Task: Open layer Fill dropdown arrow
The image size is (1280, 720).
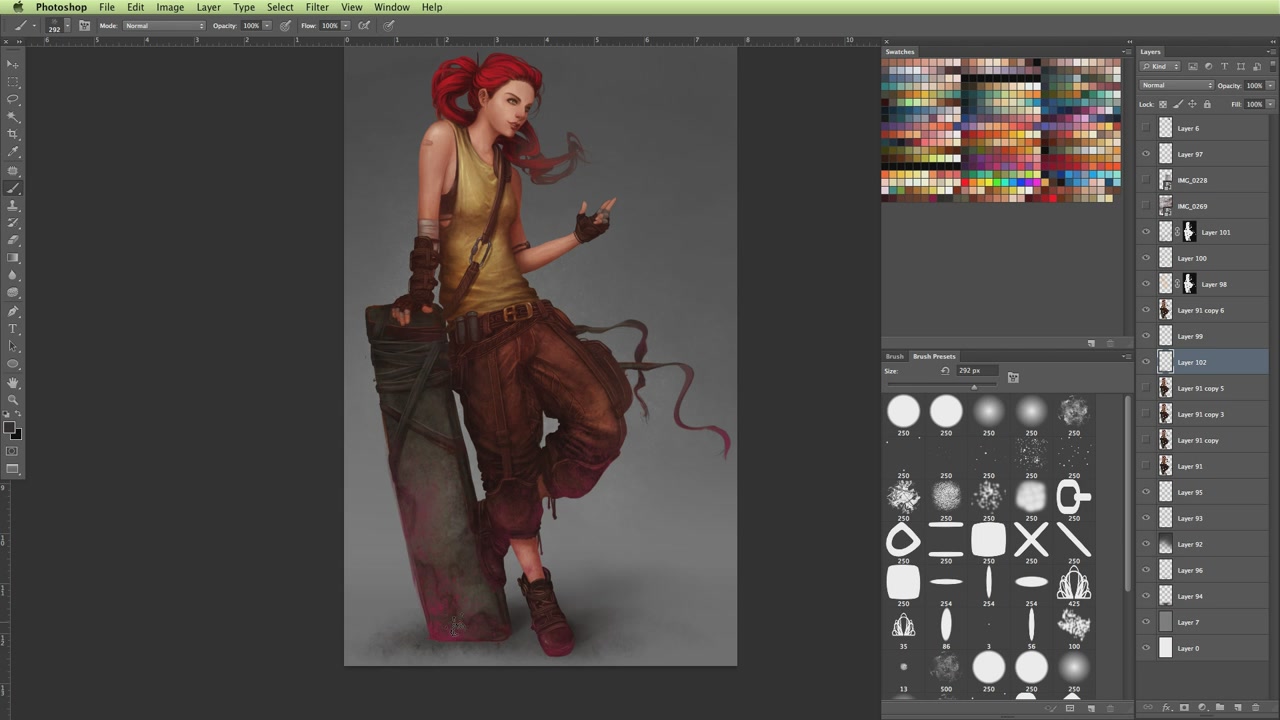Action: tap(1270, 104)
